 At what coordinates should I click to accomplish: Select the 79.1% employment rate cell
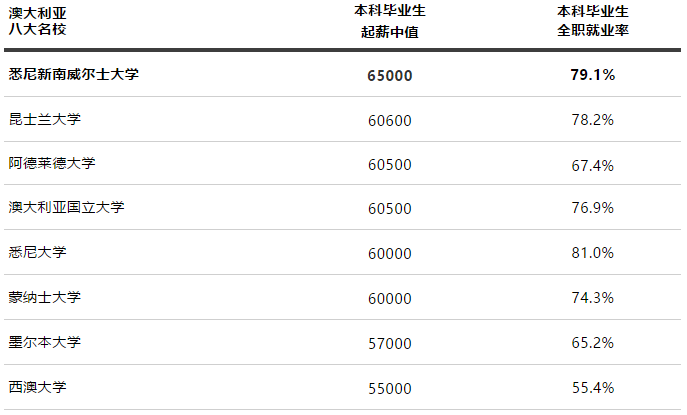point(592,75)
